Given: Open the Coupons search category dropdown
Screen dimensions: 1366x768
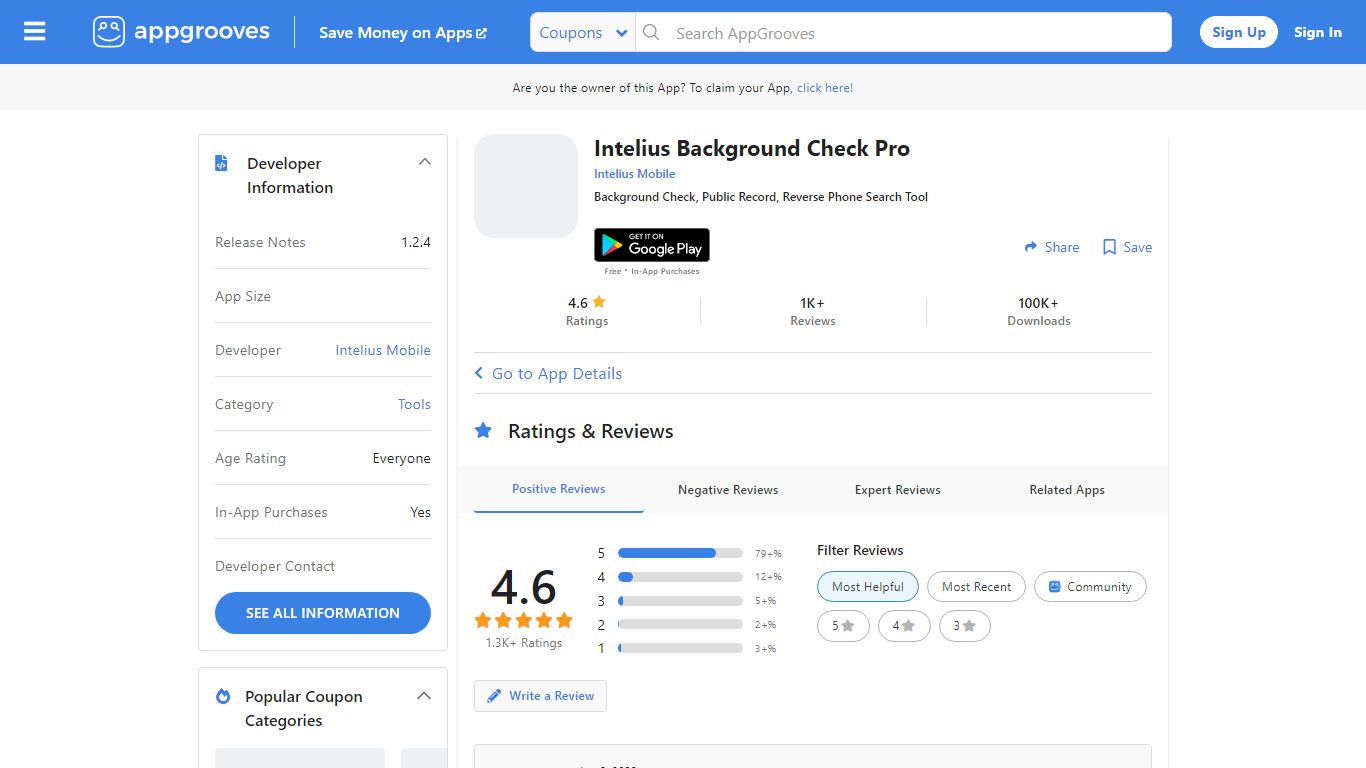Looking at the screenshot, I should [583, 32].
